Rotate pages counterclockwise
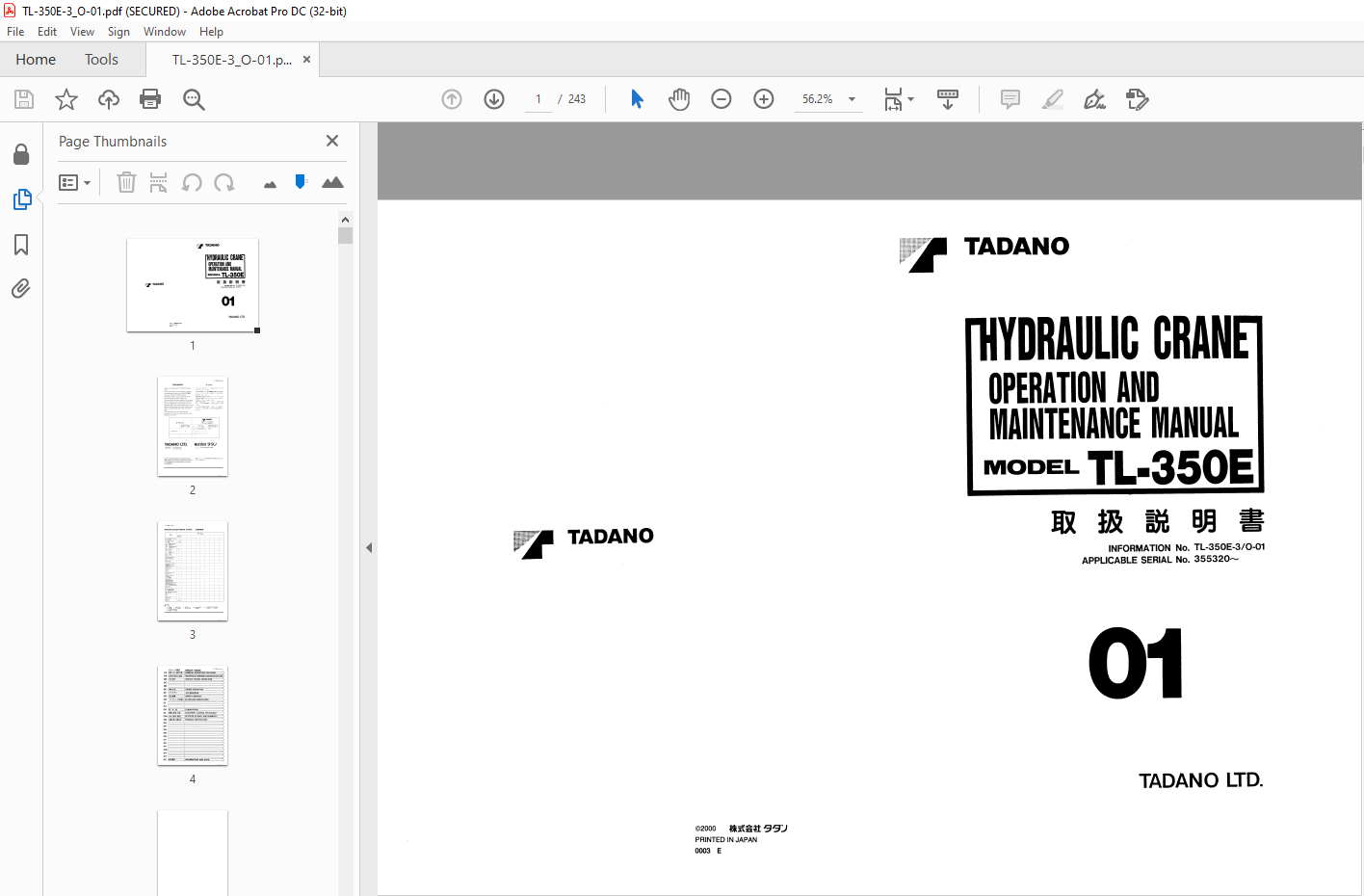This screenshot has width=1364, height=896. pos(192,182)
